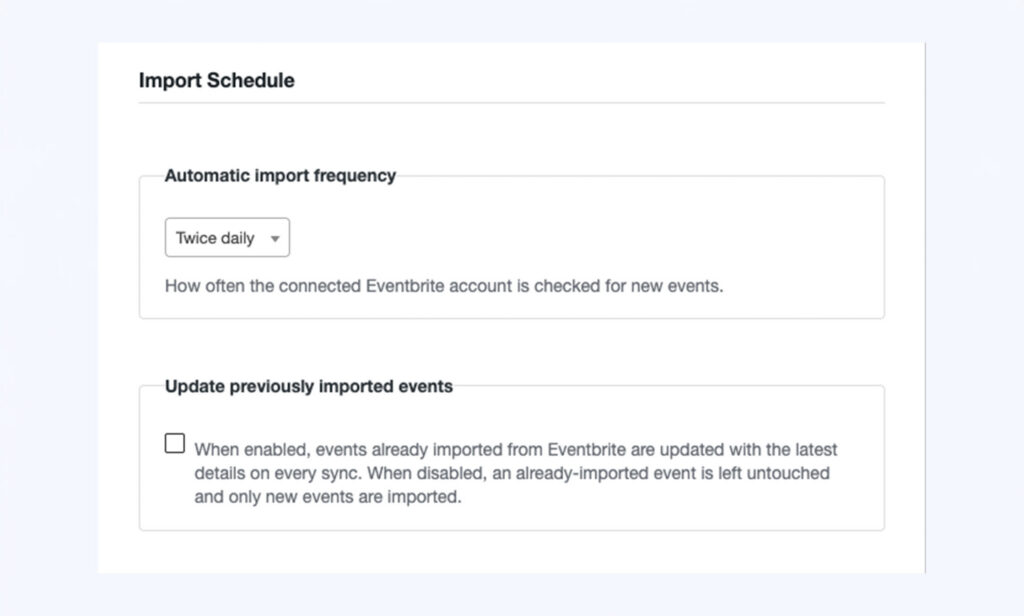The width and height of the screenshot is (1024, 616).
Task: Click the Automatic import frequency legend
Action: pos(280,176)
